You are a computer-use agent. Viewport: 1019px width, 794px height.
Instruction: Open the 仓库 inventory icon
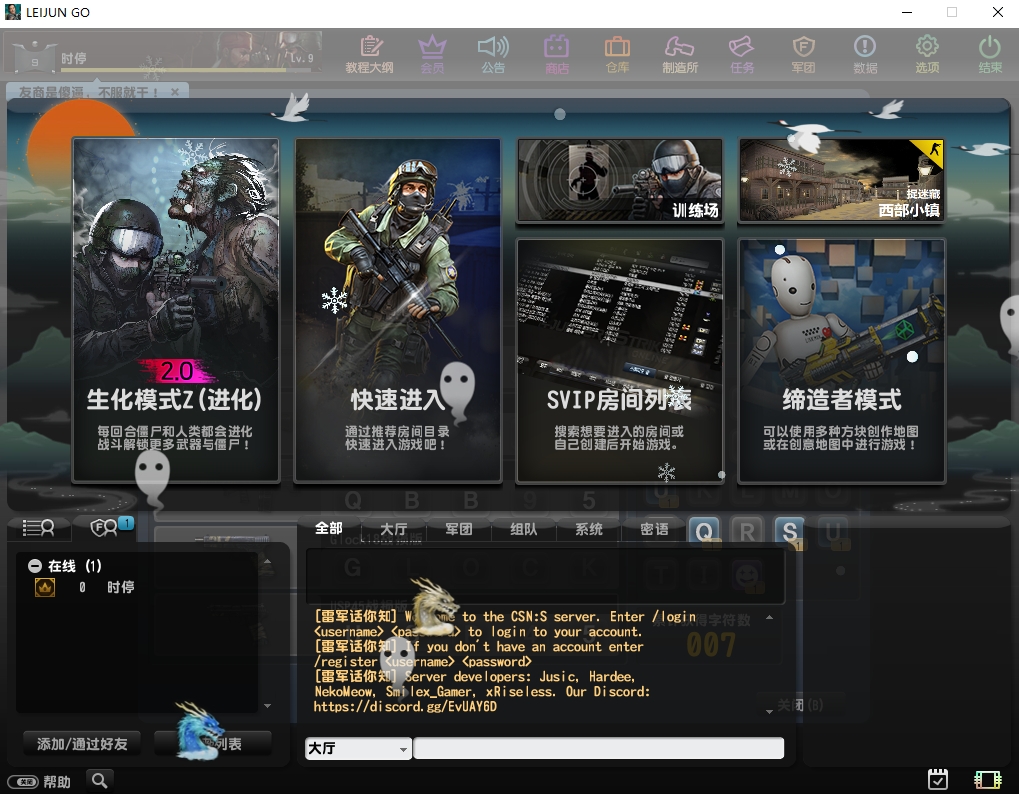coord(617,54)
